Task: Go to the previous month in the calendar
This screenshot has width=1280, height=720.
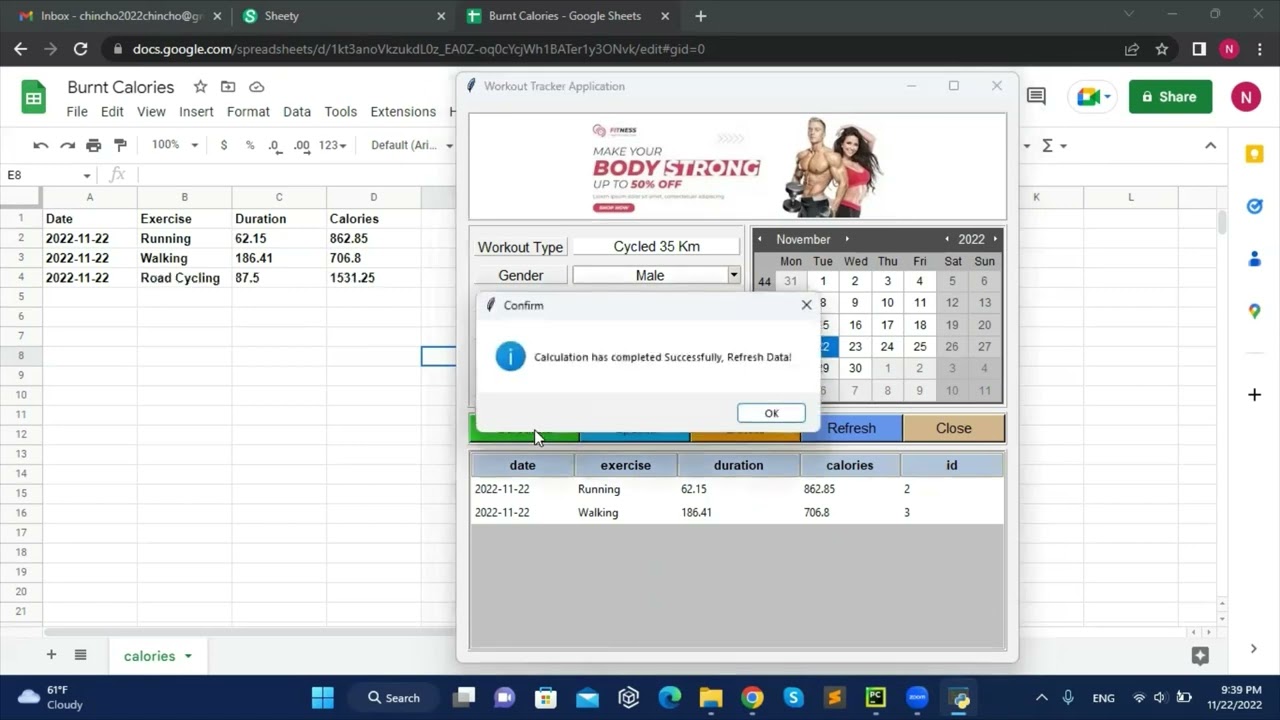Action: point(760,239)
